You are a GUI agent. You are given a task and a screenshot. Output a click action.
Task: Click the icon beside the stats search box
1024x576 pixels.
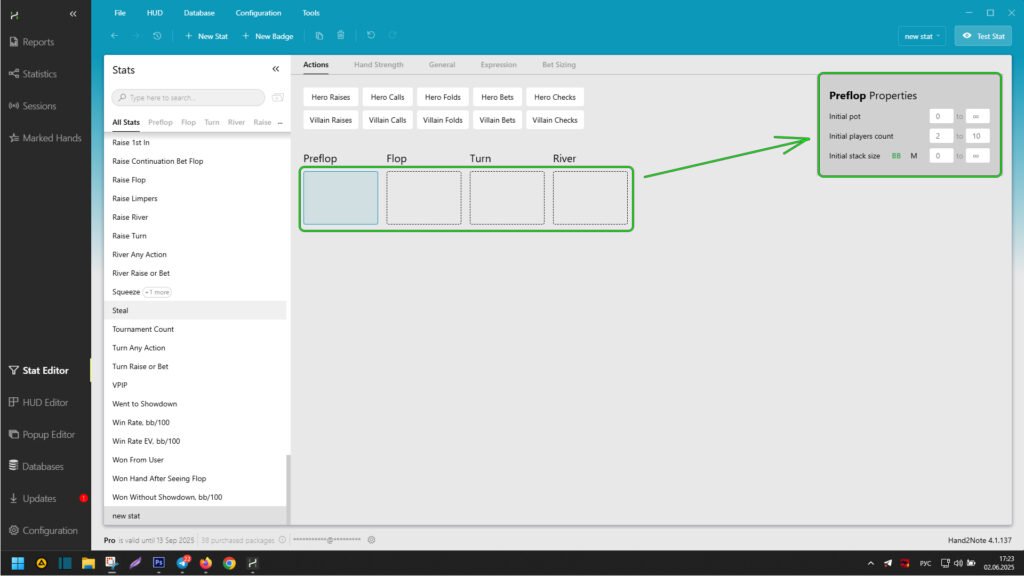pyautogui.click(x=277, y=98)
